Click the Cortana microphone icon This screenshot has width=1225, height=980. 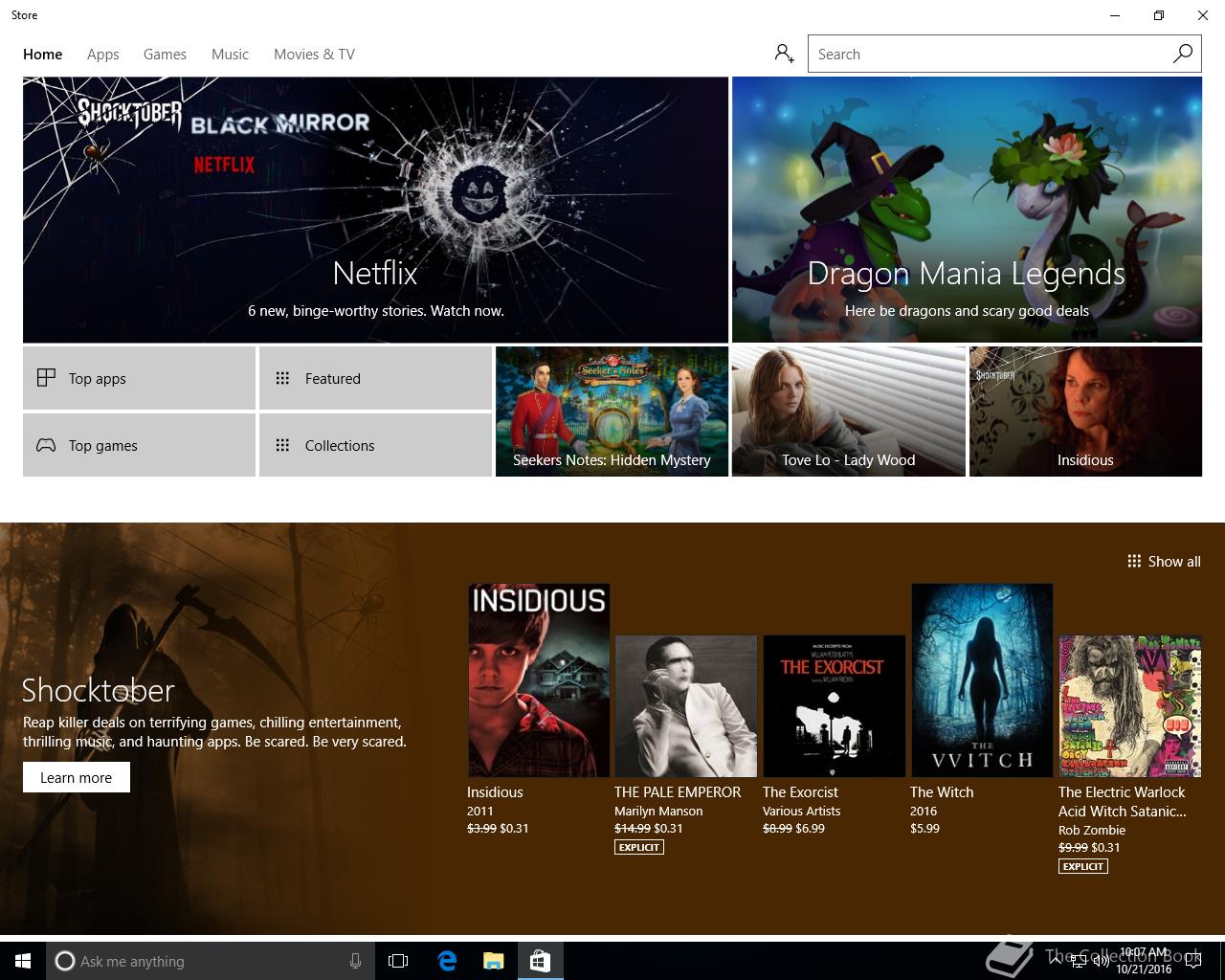coord(355,961)
